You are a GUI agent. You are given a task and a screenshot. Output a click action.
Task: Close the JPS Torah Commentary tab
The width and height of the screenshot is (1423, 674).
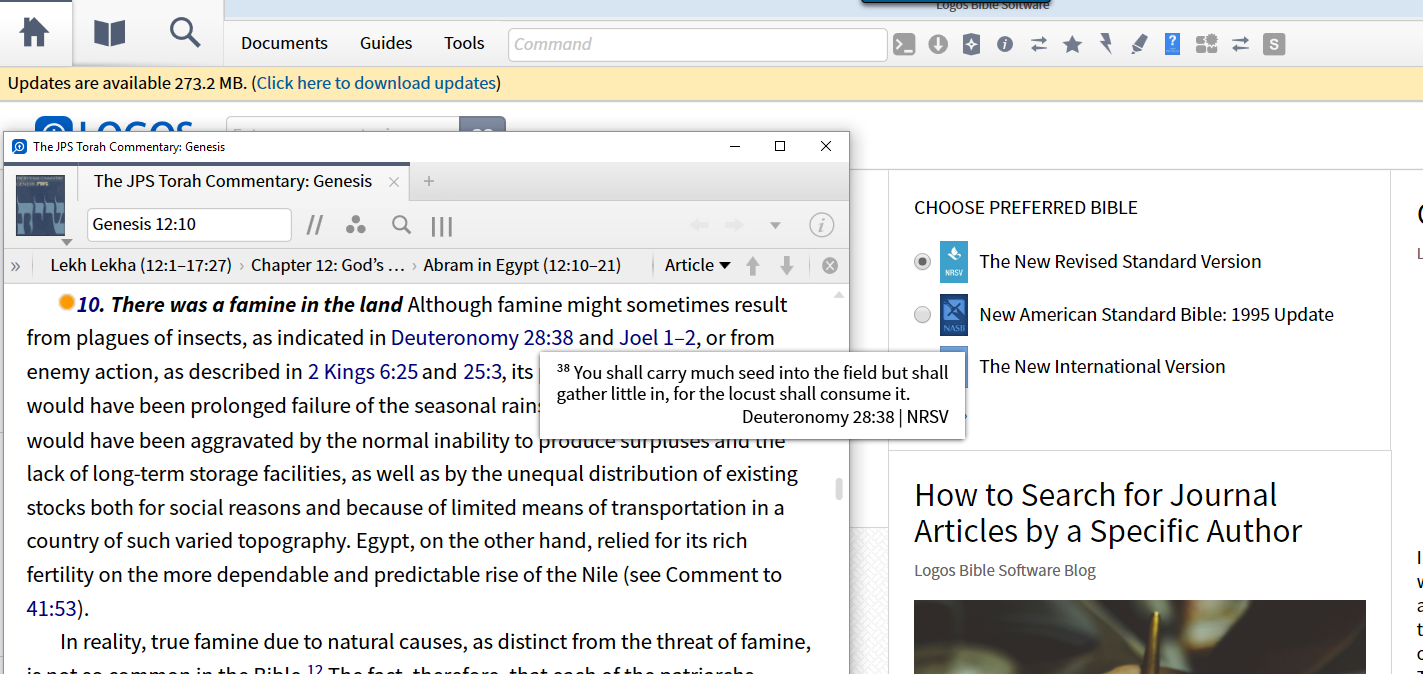pos(394,182)
